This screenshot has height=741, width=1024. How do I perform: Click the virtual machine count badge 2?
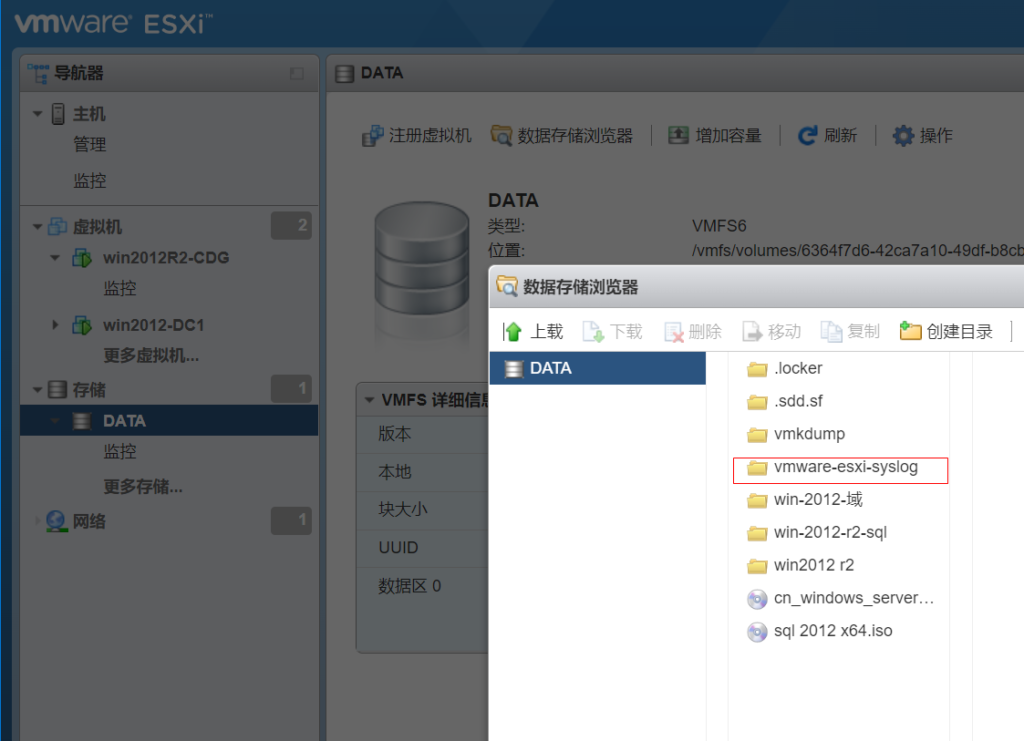click(x=291, y=225)
